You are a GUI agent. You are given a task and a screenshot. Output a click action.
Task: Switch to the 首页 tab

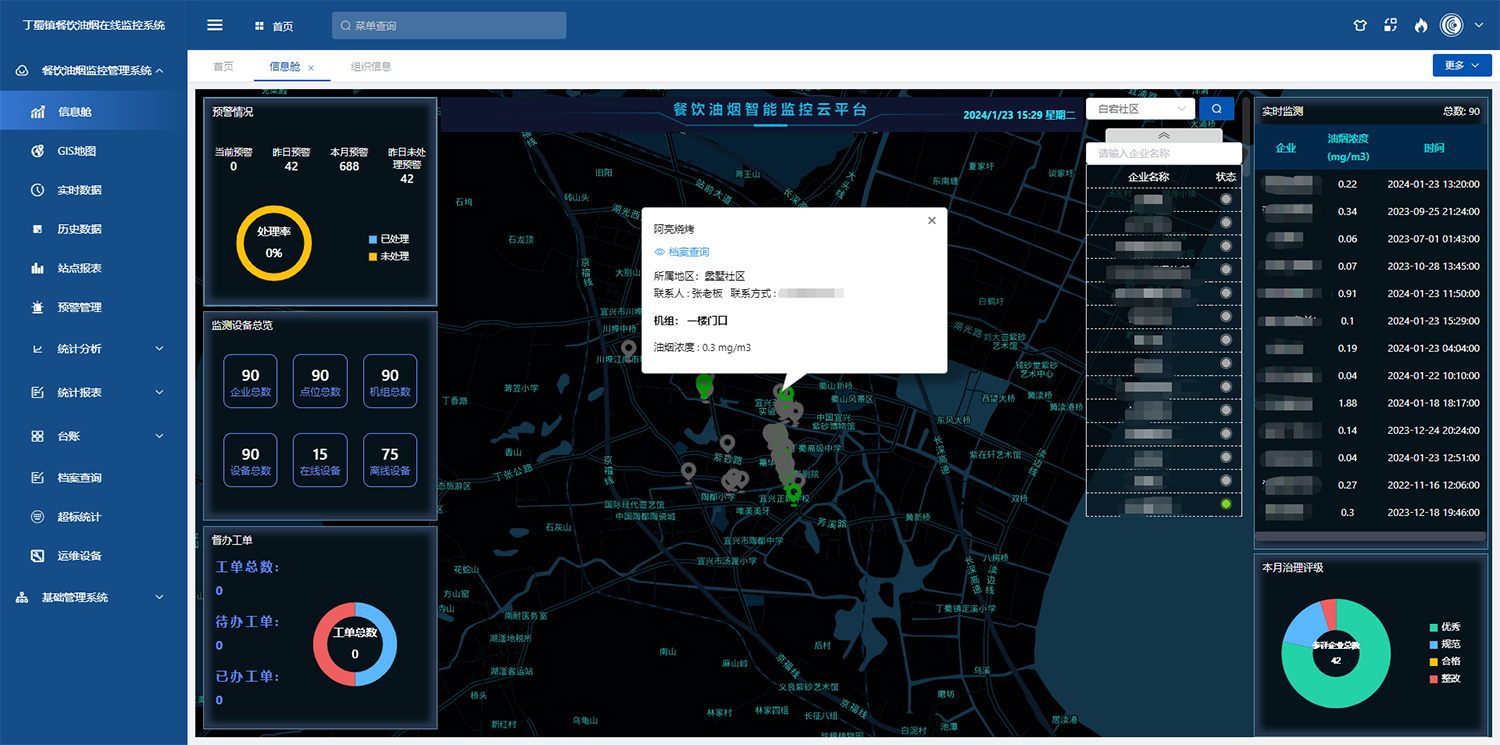(223, 67)
